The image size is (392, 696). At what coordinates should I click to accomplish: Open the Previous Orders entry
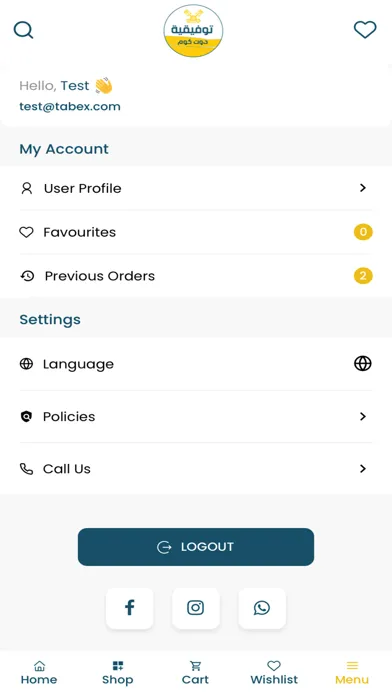(x=196, y=276)
